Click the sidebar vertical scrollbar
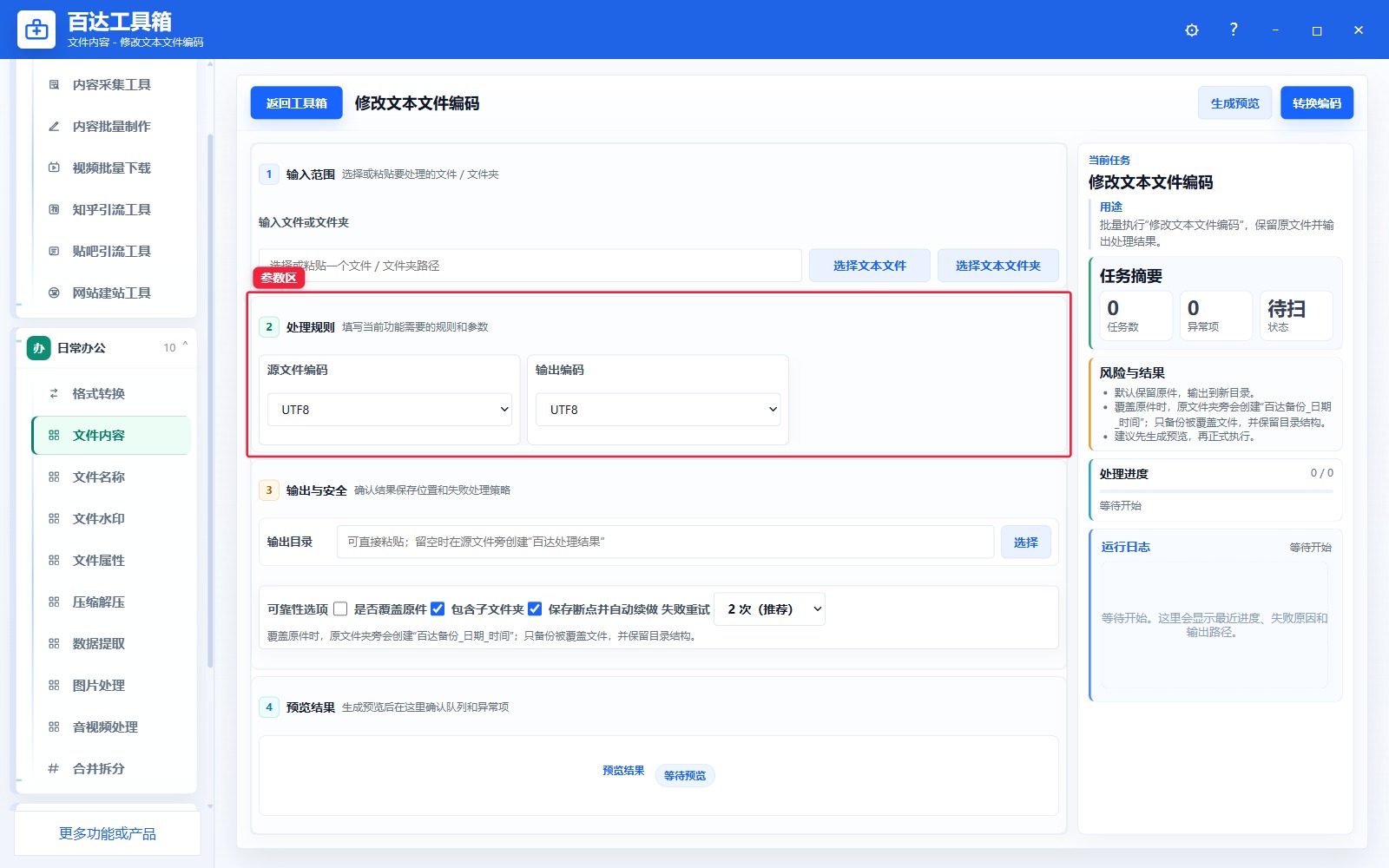The height and width of the screenshot is (868, 1389). pyautogui.click(x=210, y=399)
